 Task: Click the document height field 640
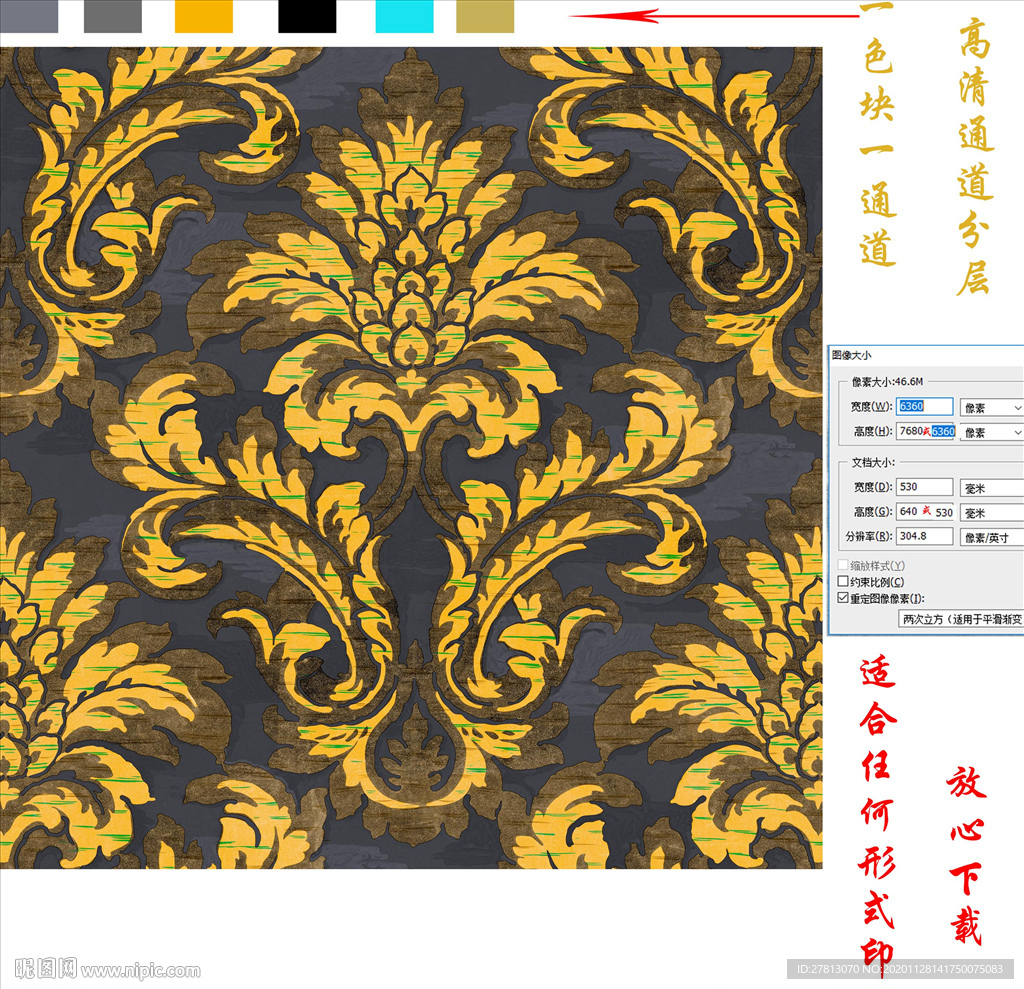925,511
